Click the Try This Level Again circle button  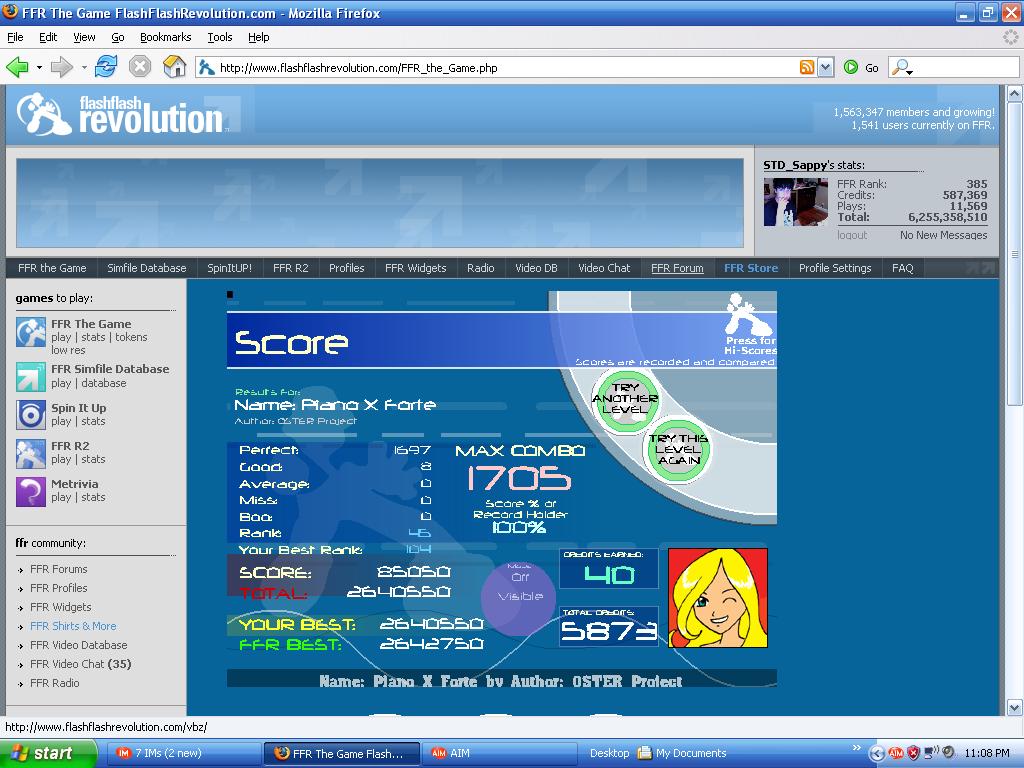tap(678, 450)
